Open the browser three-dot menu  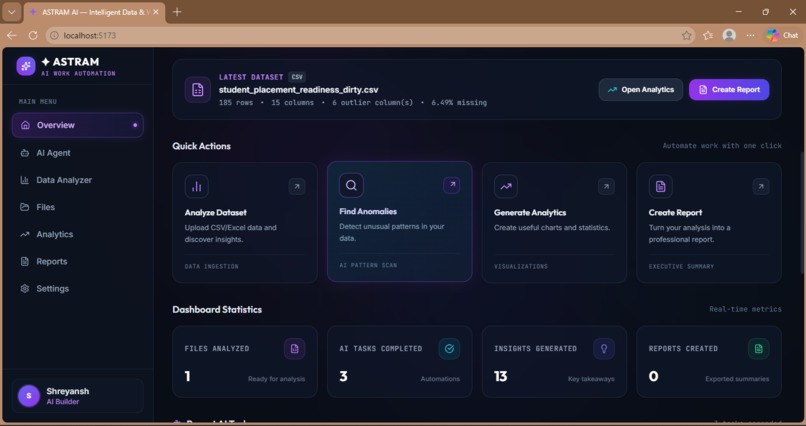pyautogui.click(x=750, y=35)
